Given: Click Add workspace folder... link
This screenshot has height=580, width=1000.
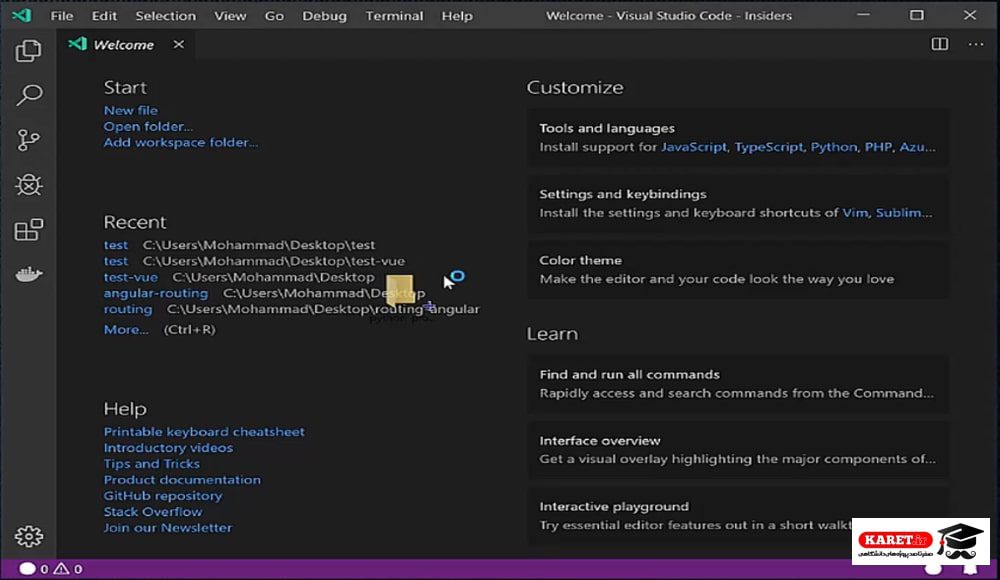Looking at the screenshot, I should (x=181, y=142).
